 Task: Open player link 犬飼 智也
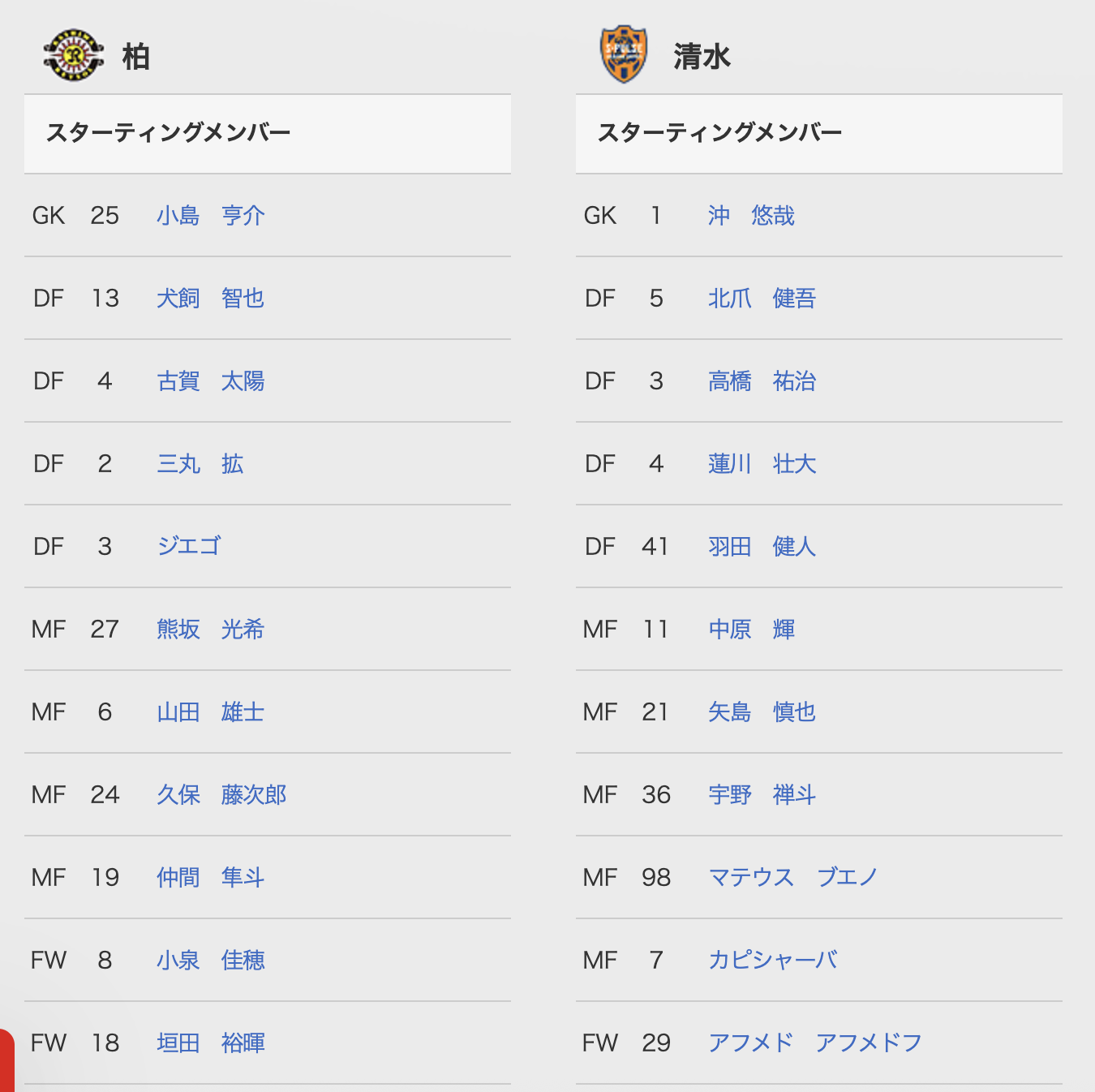[211, 299]
